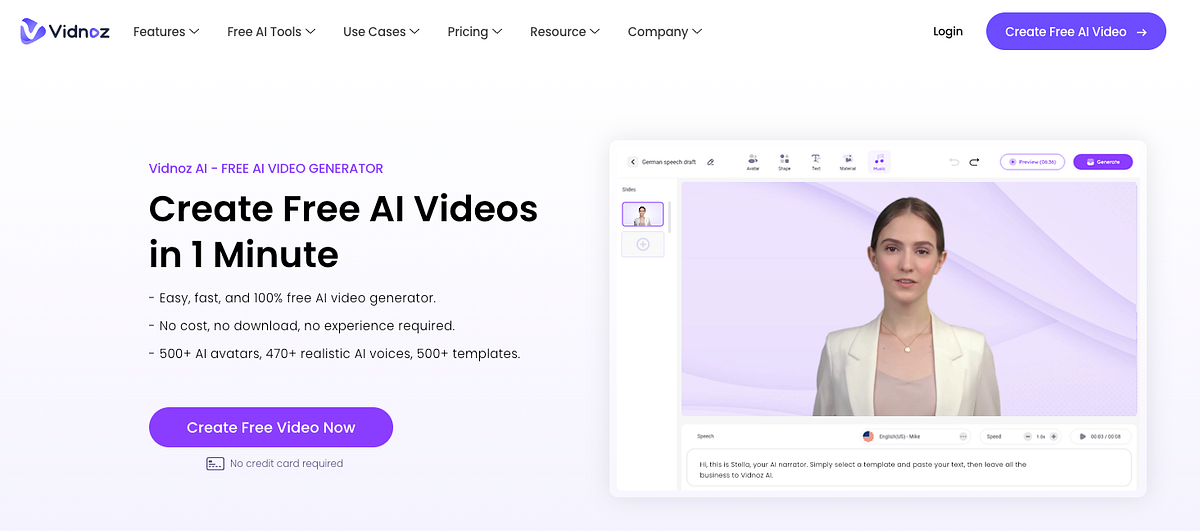The height and width of the screenshot is (531, 1200).
Task: Click Create Free Video Now button
Action: [x=271, y=427]
